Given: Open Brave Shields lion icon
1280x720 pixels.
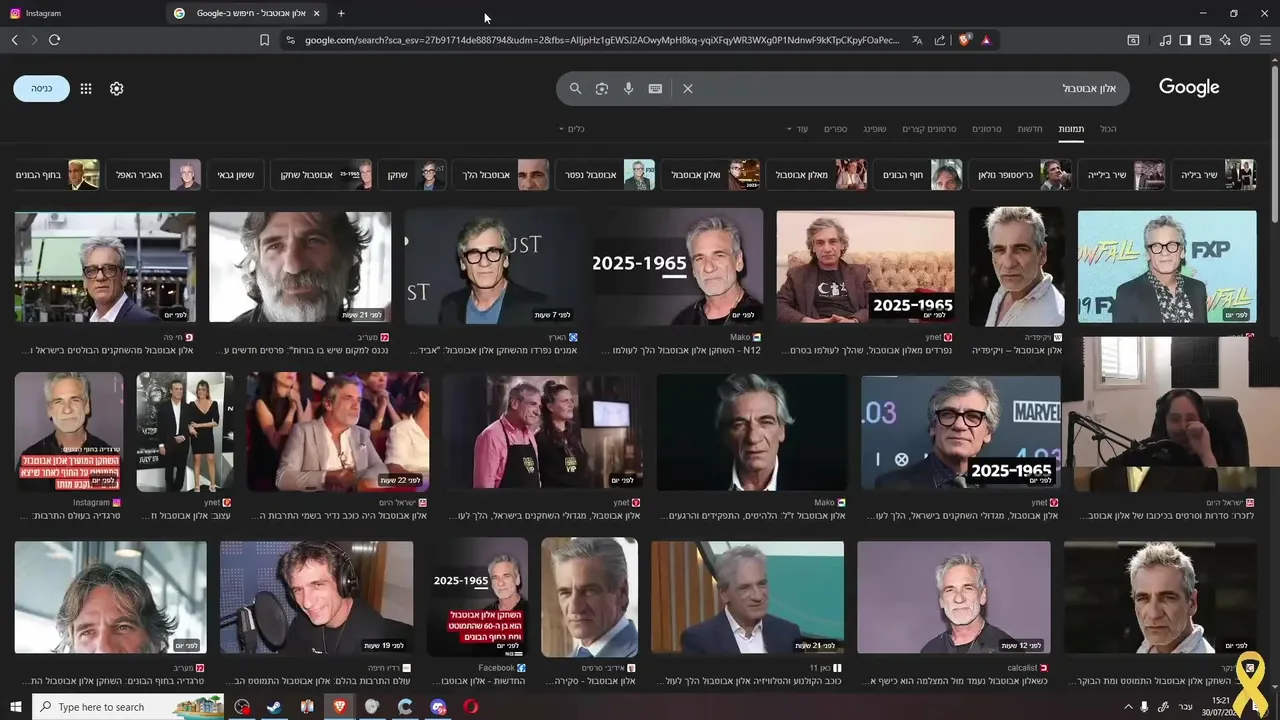Looking at the screenshot, I should click(x=965, y=40).
